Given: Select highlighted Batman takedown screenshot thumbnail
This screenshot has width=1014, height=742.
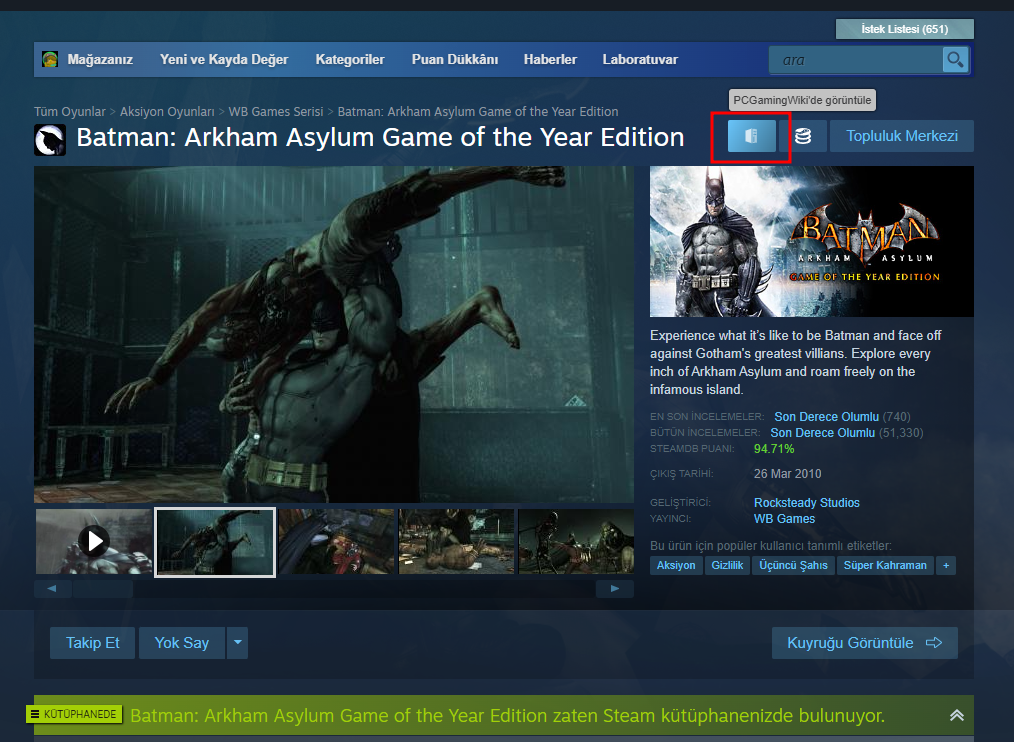Looking at the screenshot, I should point(215,542).
